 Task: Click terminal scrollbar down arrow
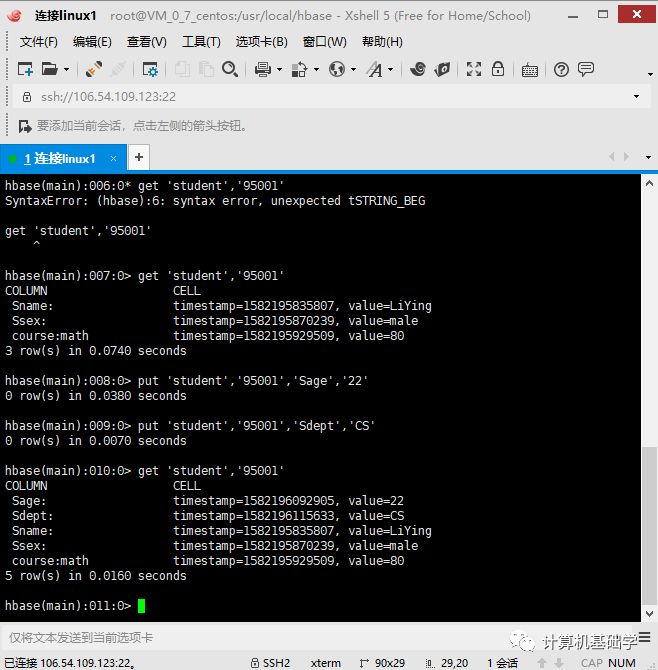pos(649,614)
